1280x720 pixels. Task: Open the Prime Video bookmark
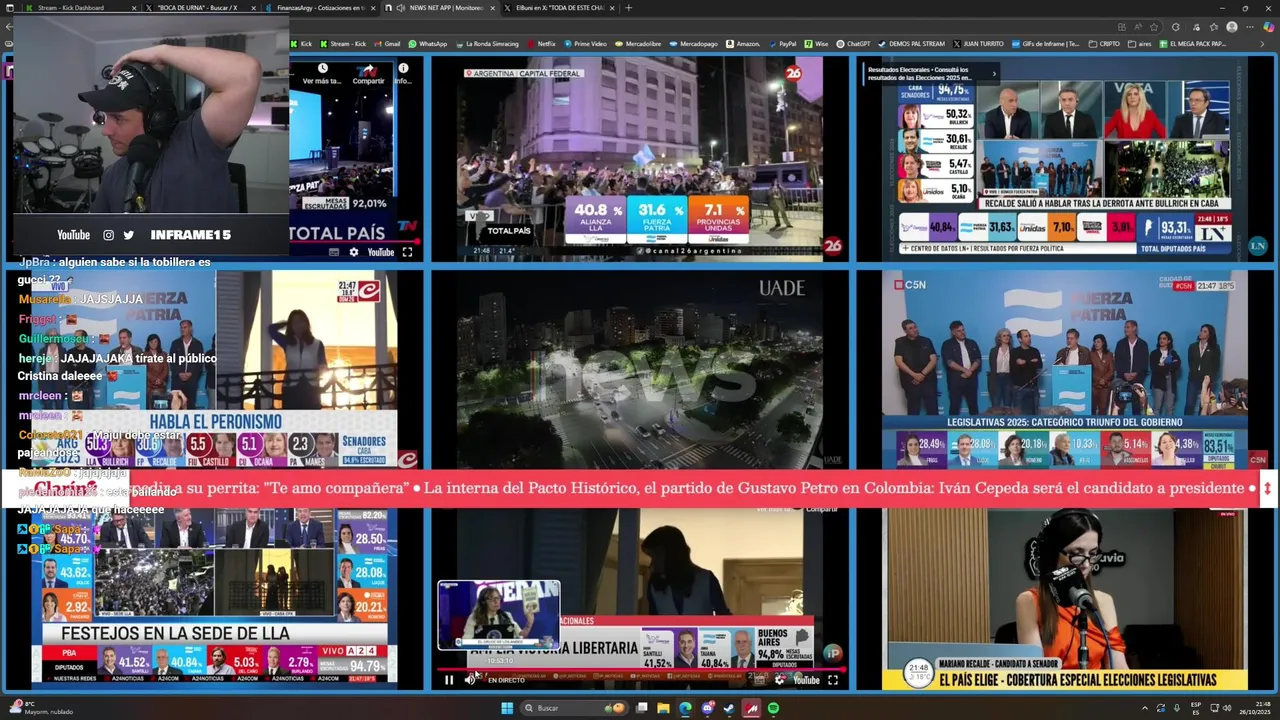[585, 44]
